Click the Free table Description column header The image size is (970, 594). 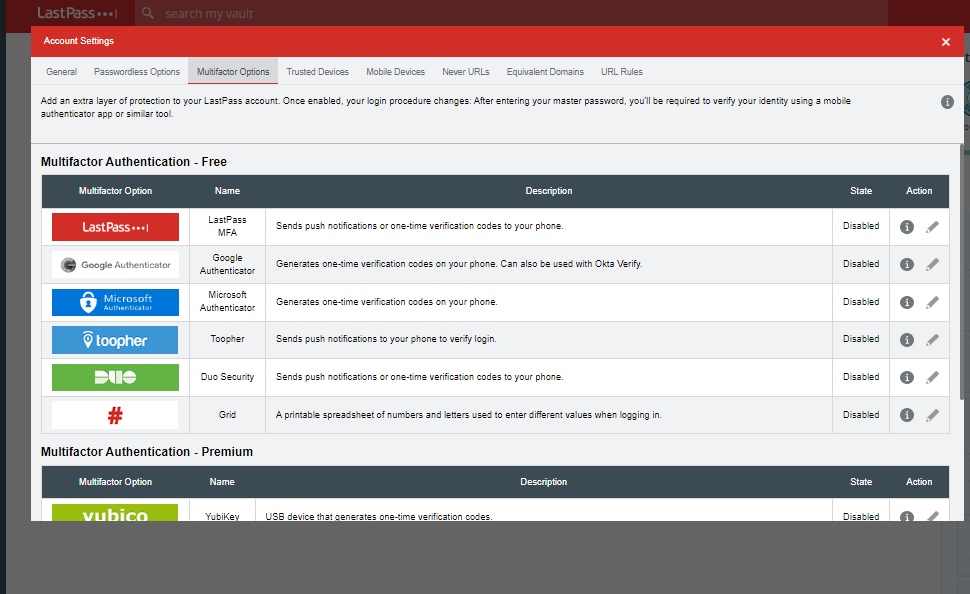(x=549, y=191)
